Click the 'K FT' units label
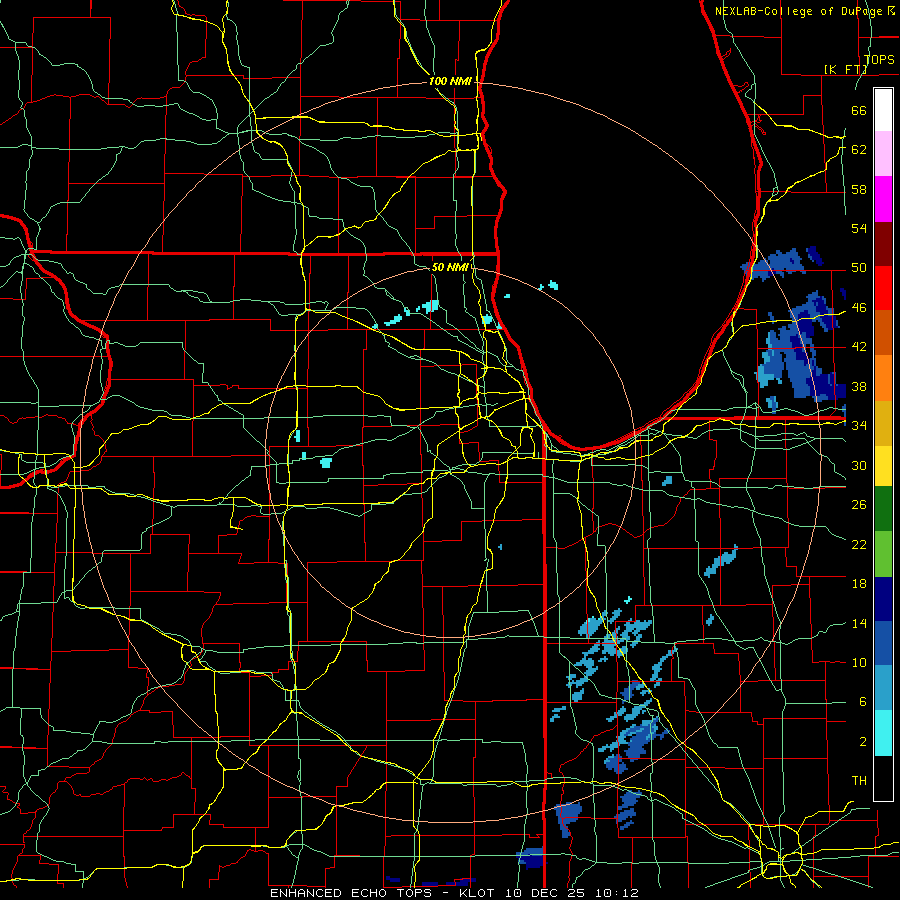 [x=845, y=69]
